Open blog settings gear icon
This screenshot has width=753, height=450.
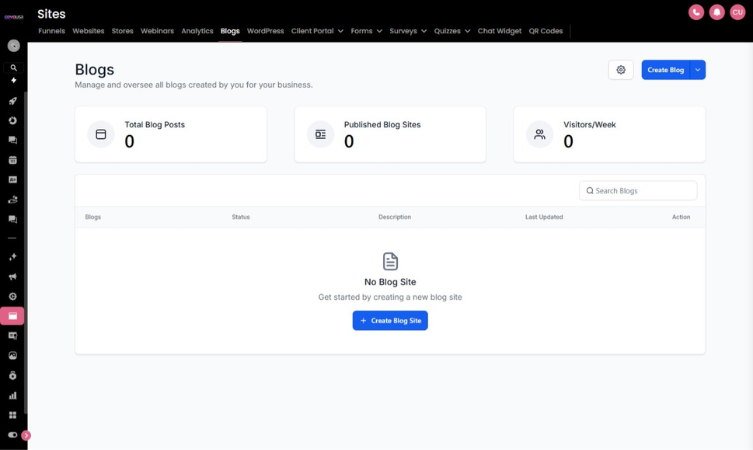(621, 70)
